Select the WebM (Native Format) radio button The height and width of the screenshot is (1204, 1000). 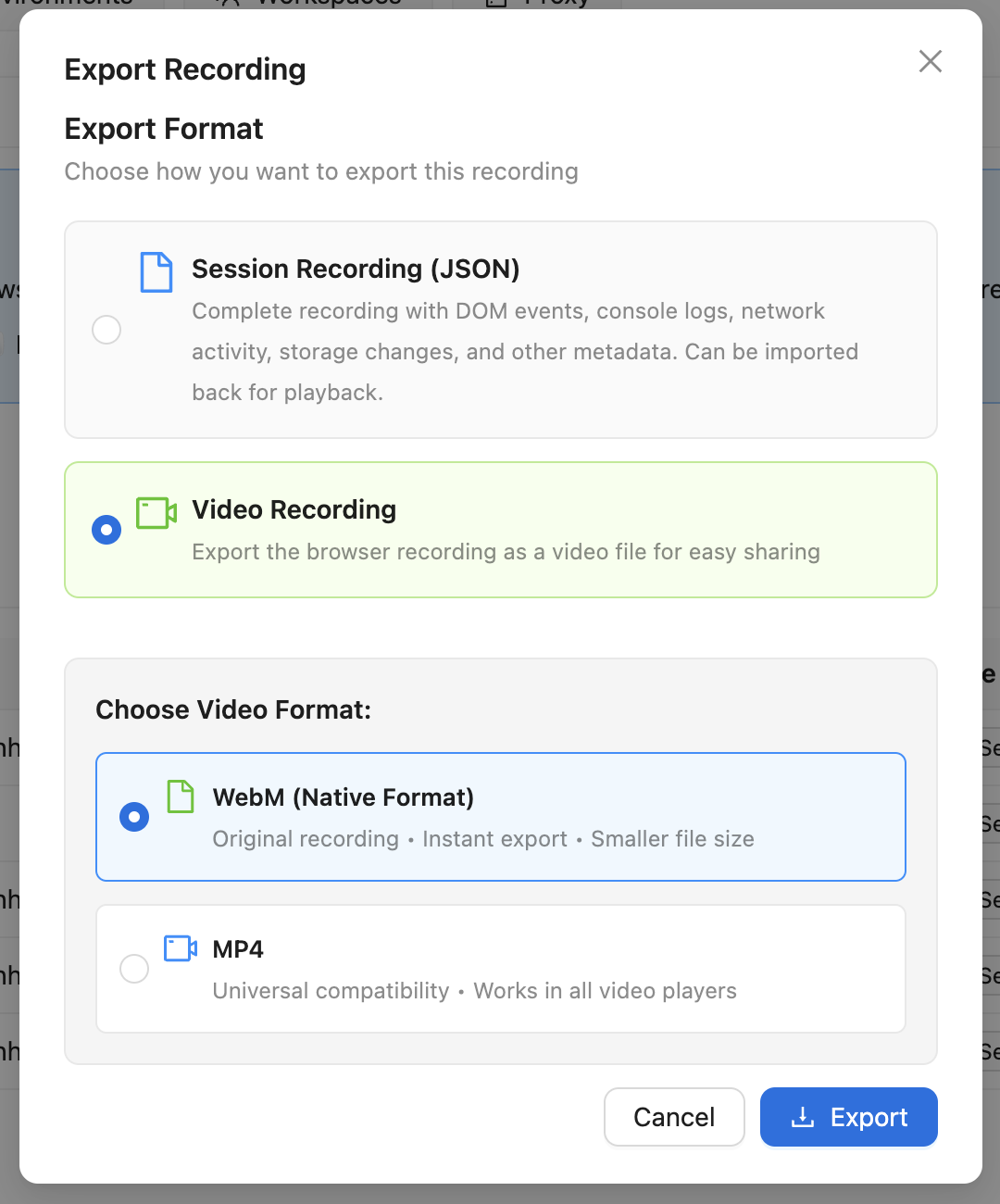point(134,817)
